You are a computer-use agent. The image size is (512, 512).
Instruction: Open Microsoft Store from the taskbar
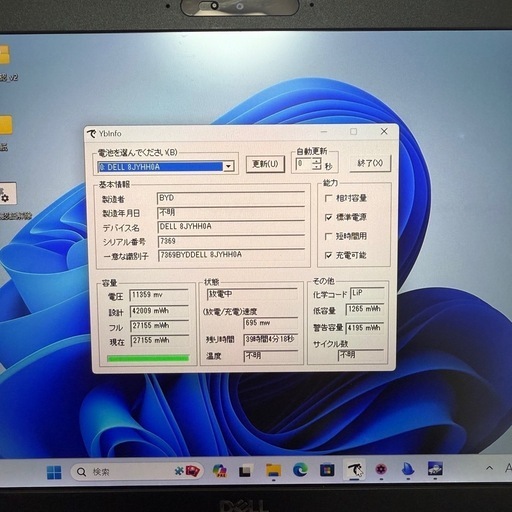coord(327,470)
